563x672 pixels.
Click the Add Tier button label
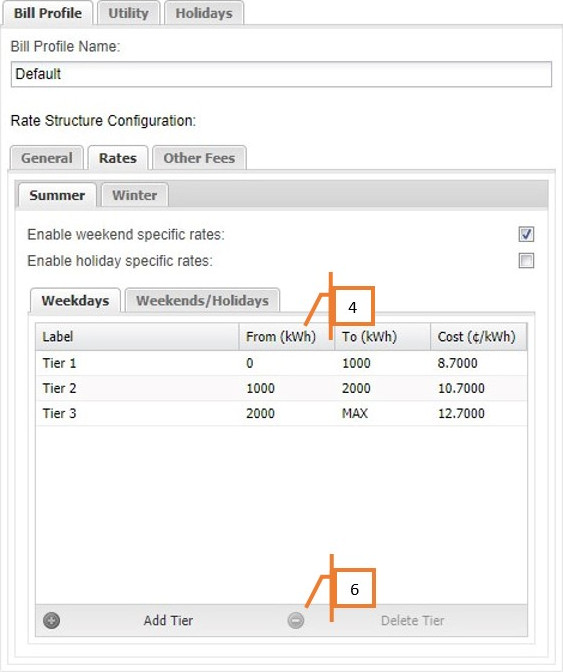[x=168, y=621]
